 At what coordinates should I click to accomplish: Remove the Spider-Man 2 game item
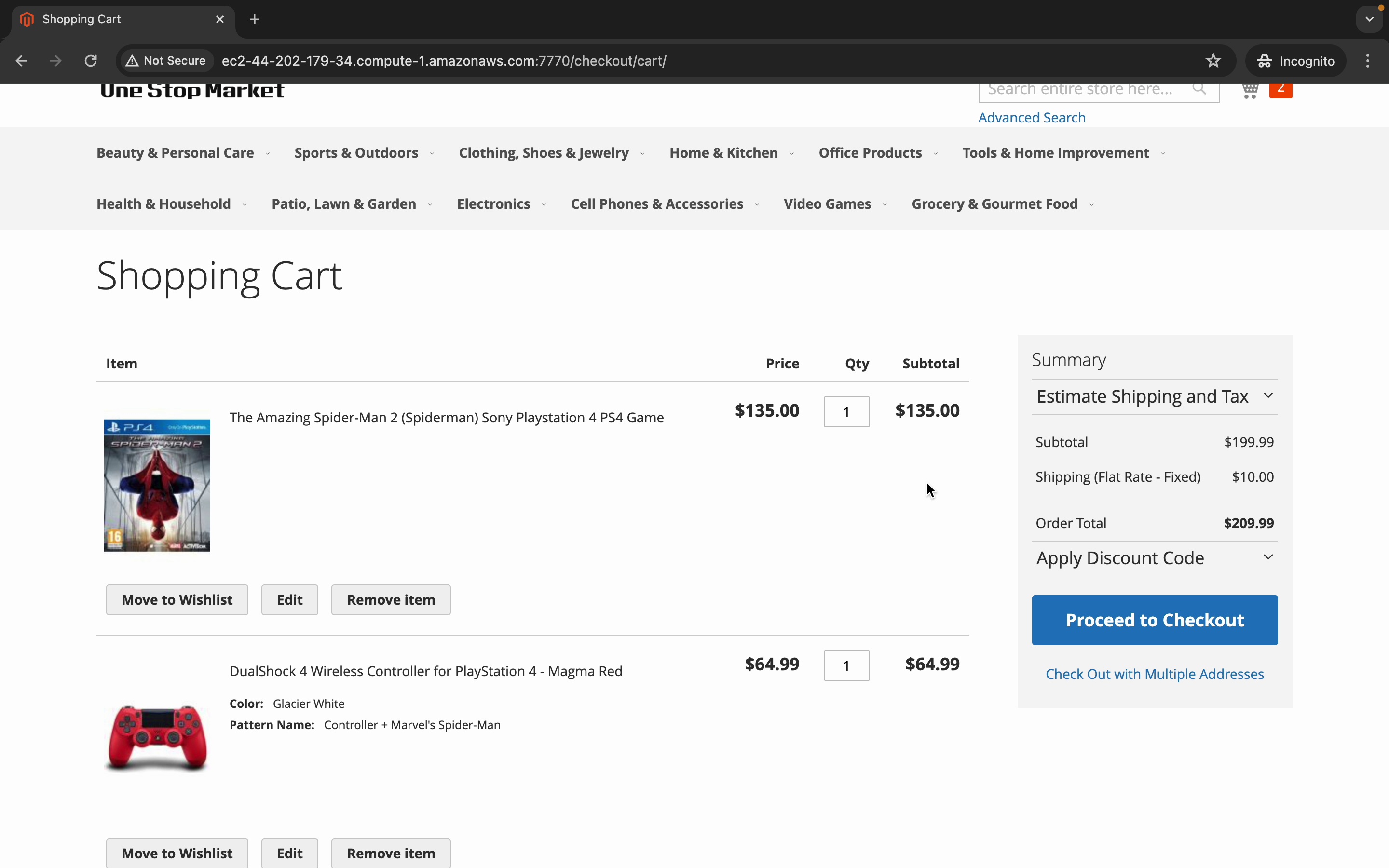pyautogui.click(x=391, y=600)
